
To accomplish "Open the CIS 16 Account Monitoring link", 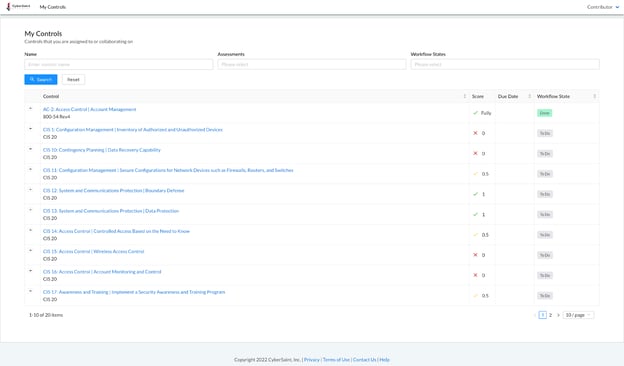I will [x=102, y=272].
